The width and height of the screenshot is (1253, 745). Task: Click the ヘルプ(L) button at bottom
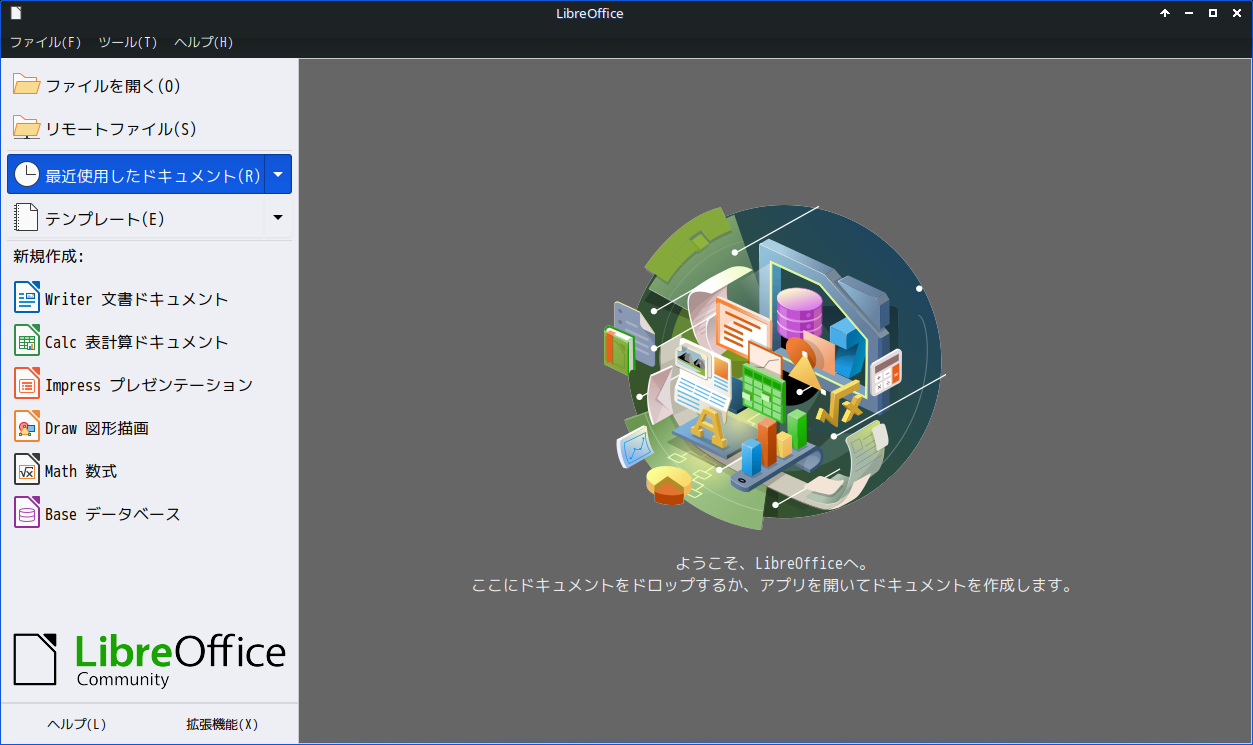click(x=77, y=724)
